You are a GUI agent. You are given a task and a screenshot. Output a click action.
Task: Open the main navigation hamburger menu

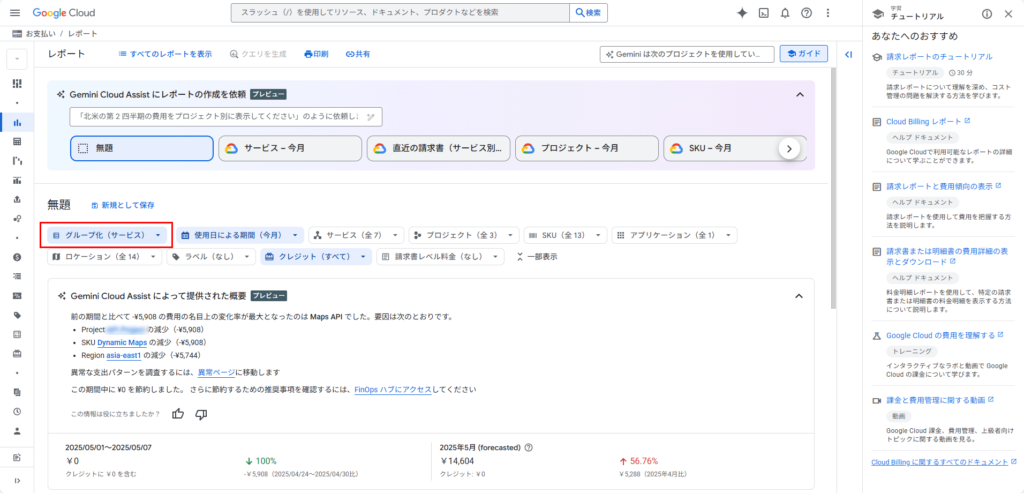[15, 13]
